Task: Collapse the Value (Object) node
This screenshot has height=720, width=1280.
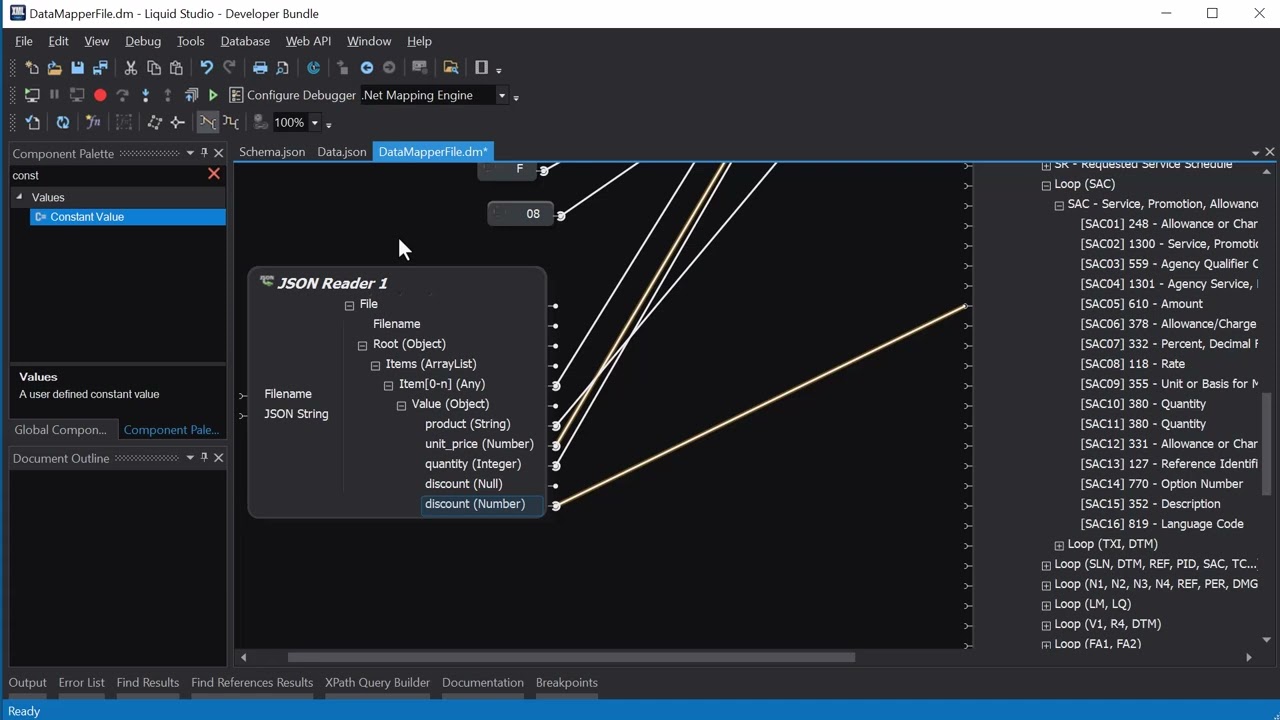Action: (x=401, y=405)
